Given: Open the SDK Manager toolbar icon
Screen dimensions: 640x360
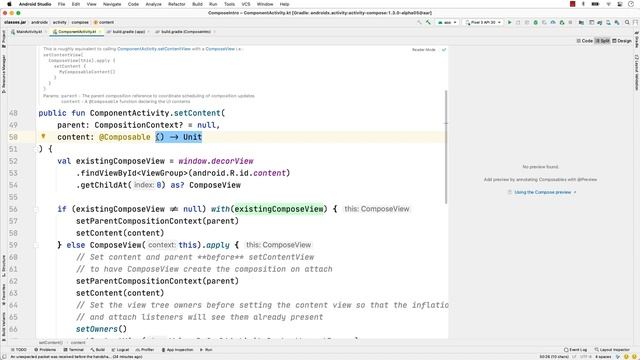Looking at the screenshot, I should pos(617,22).
